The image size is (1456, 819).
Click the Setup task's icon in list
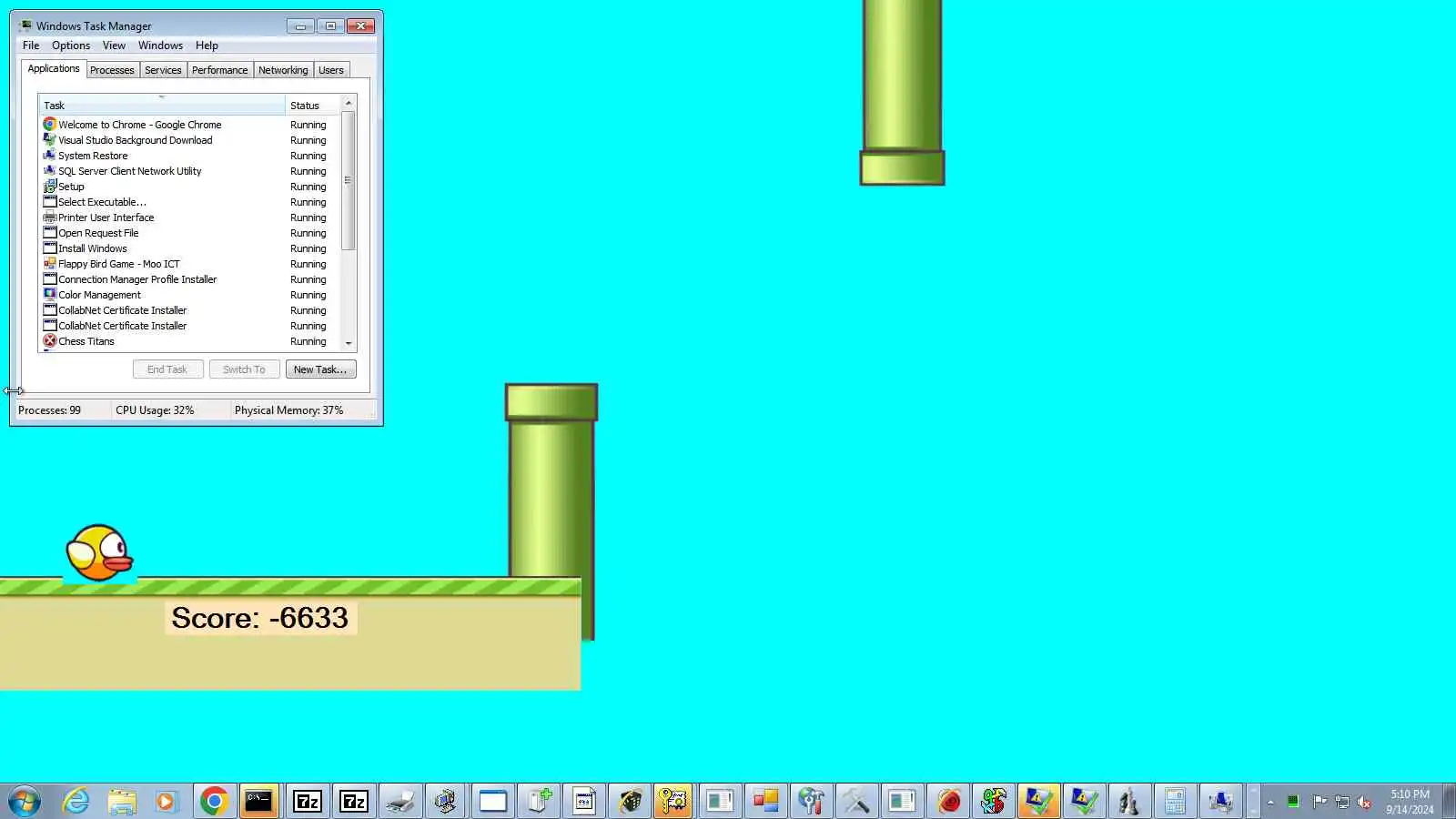coord(50,187)
